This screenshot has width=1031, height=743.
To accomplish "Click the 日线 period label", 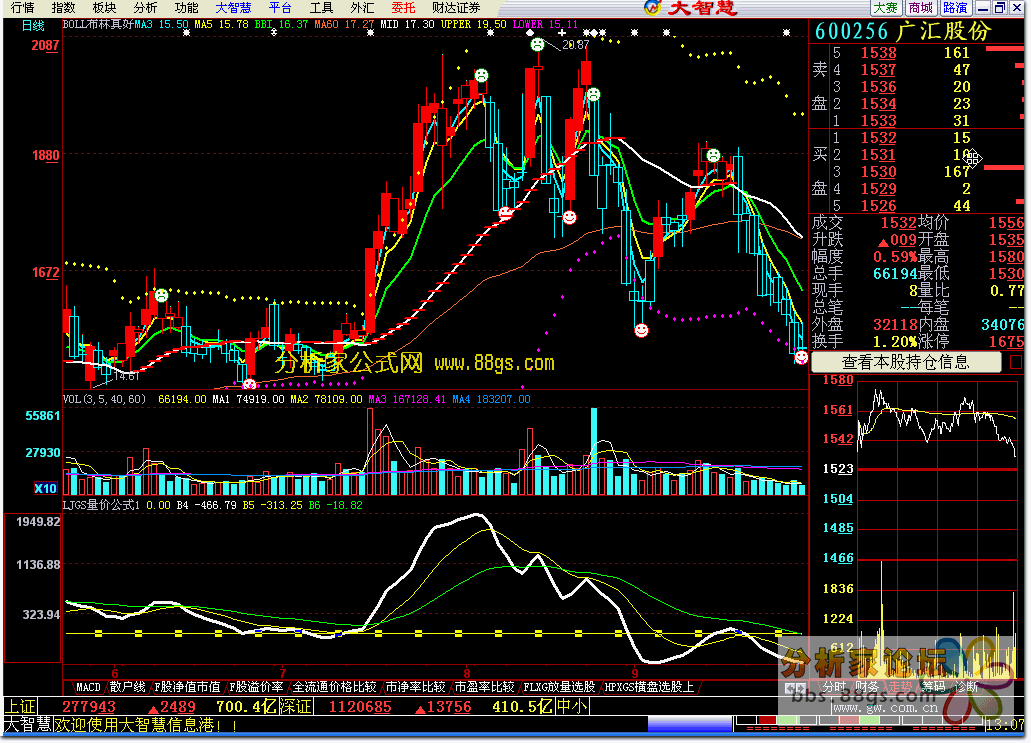I will point(33,26).
